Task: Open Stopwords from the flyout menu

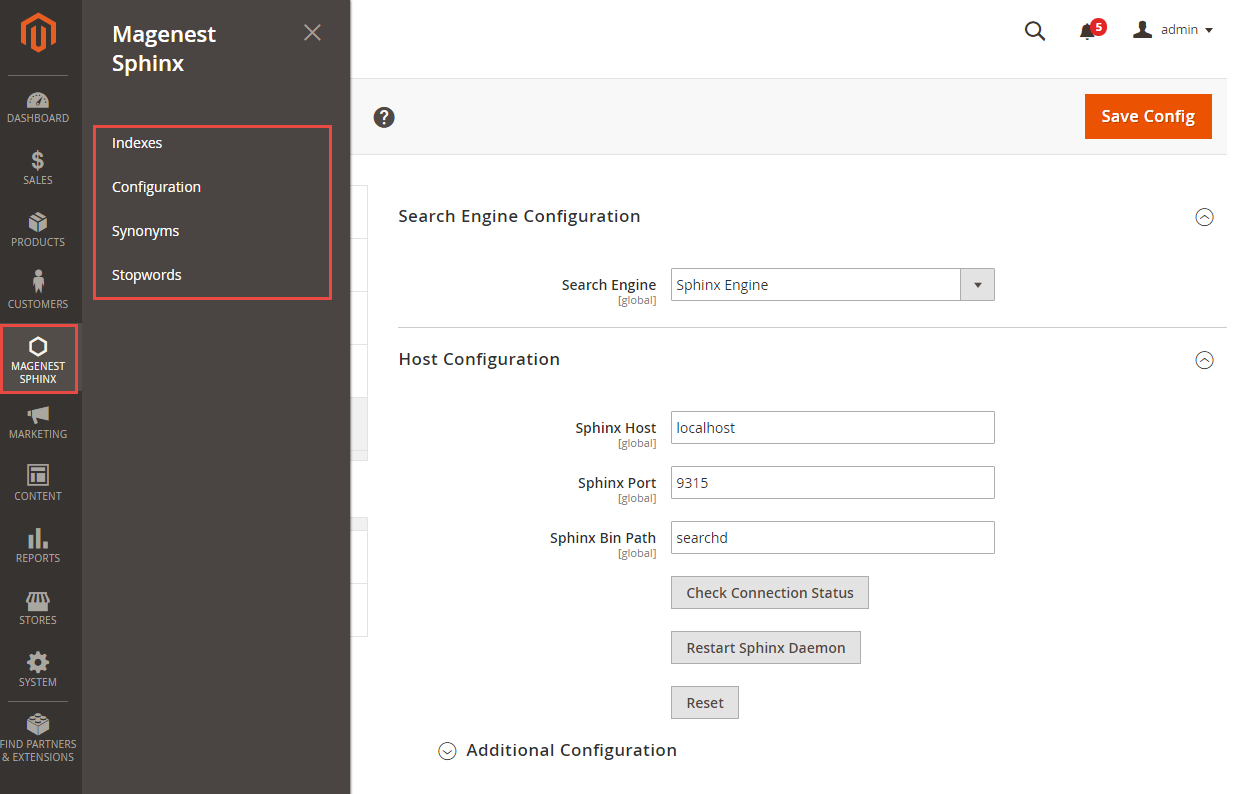Action: point(146,274)
